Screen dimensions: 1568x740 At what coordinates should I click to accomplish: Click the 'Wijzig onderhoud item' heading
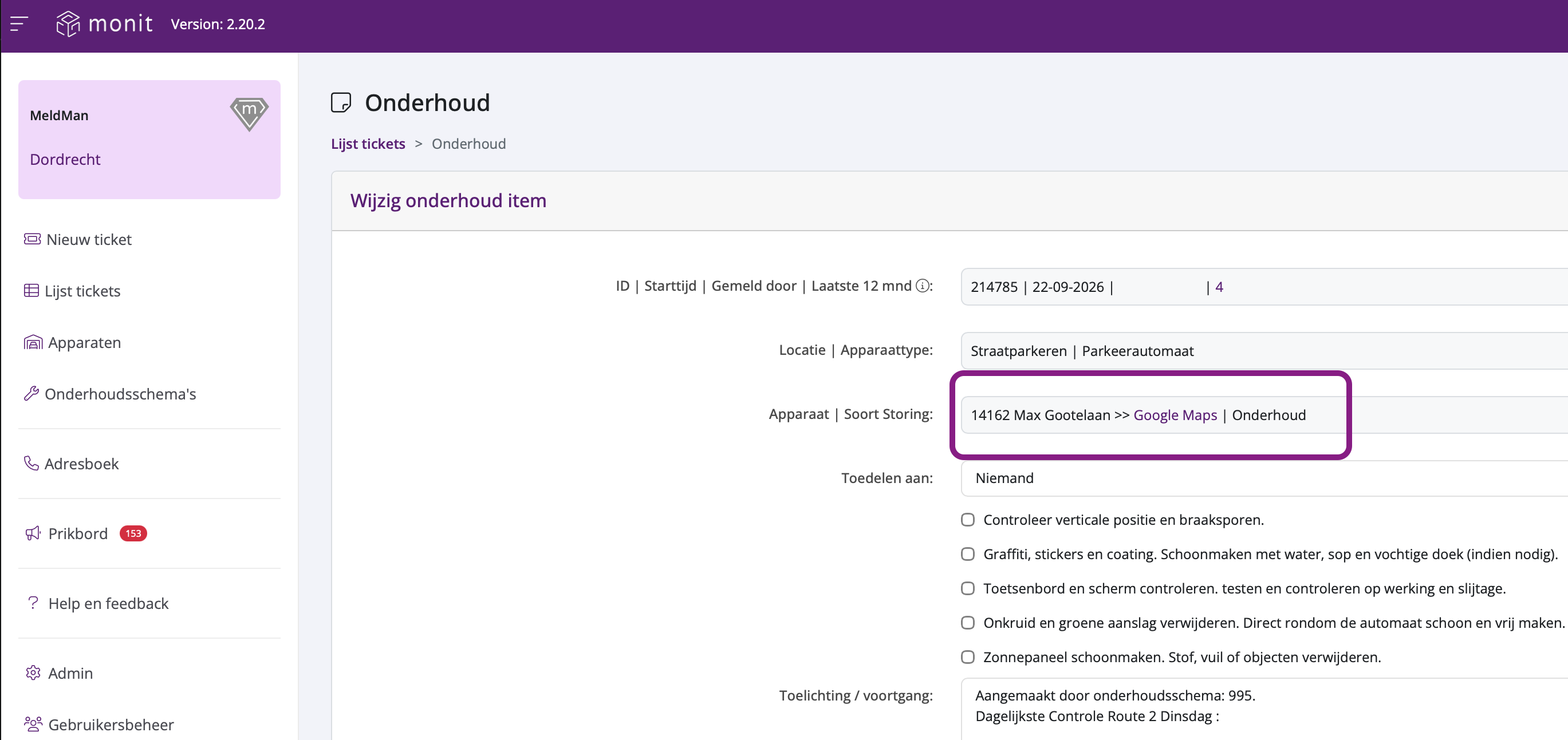point(448,200)
